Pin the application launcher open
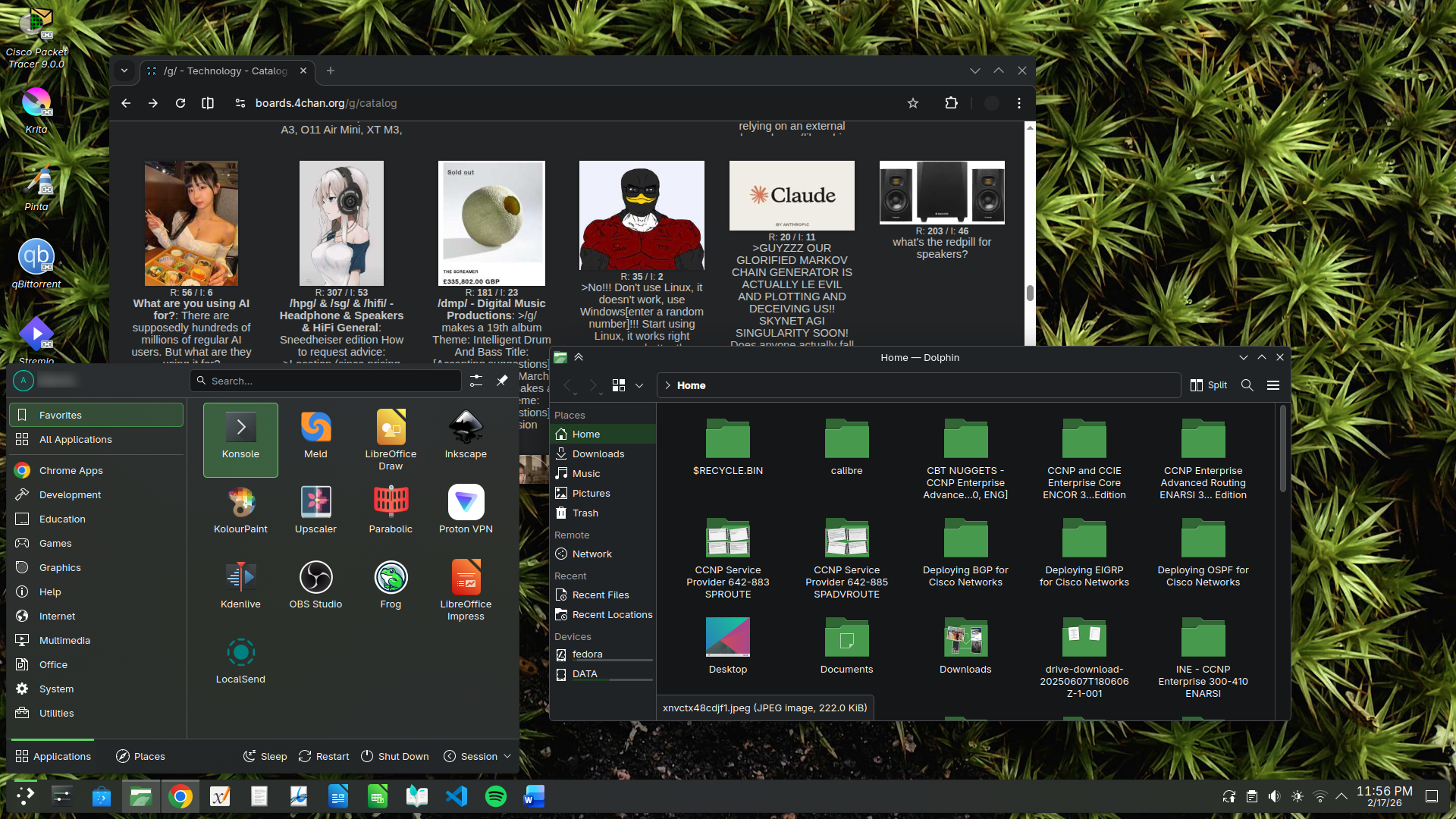The width and height of the screenshot is (1456, 819). [502, 381]
